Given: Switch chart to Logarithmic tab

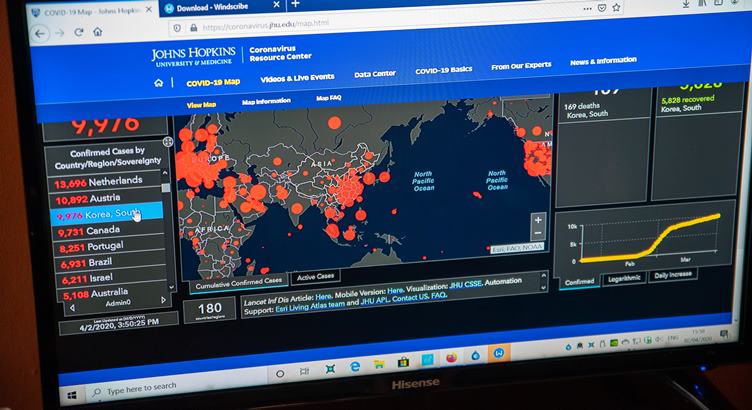Looking at the screenshot, I should pos(624,278).
